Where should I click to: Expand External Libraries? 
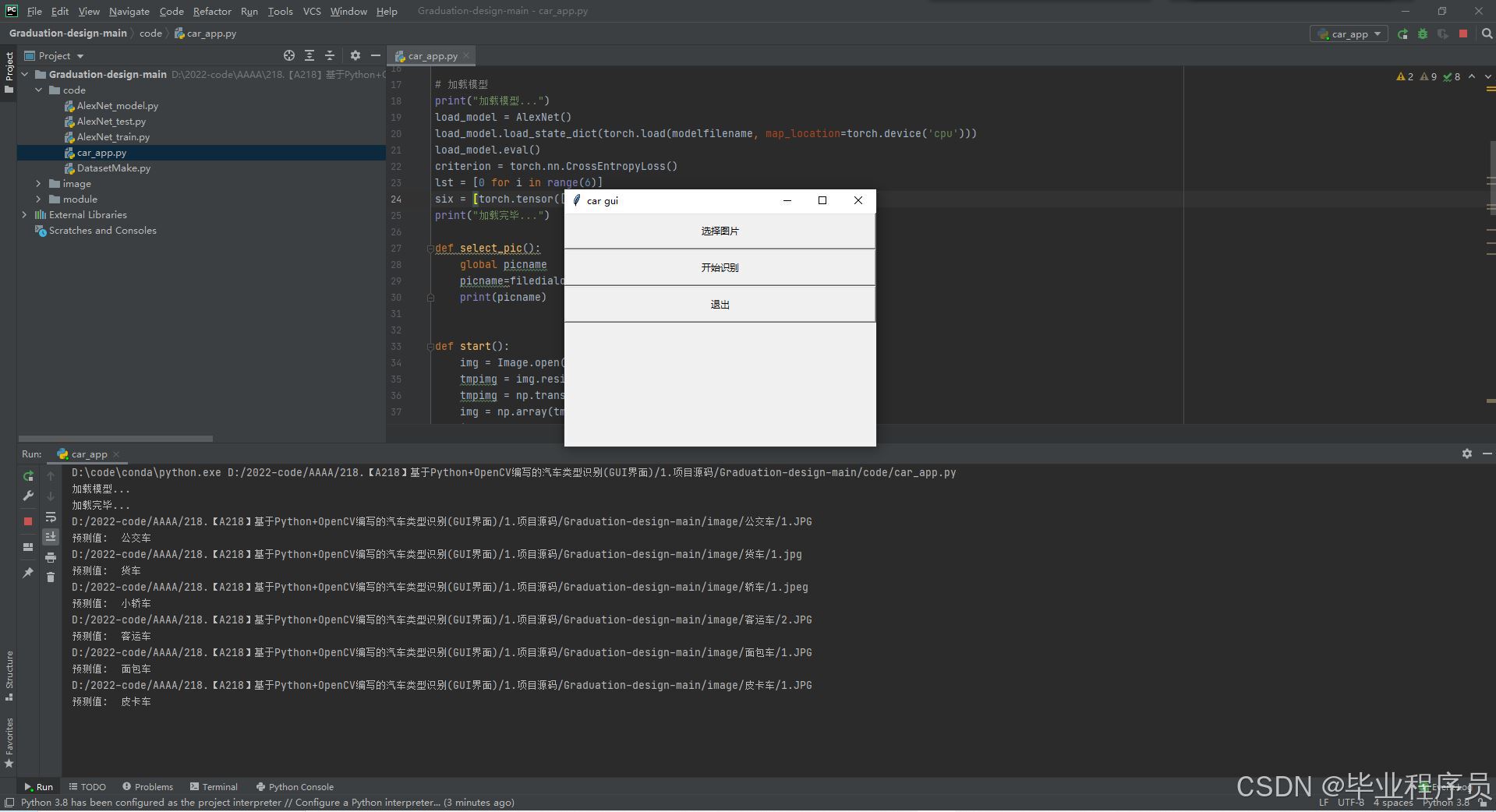pos(25,215)
